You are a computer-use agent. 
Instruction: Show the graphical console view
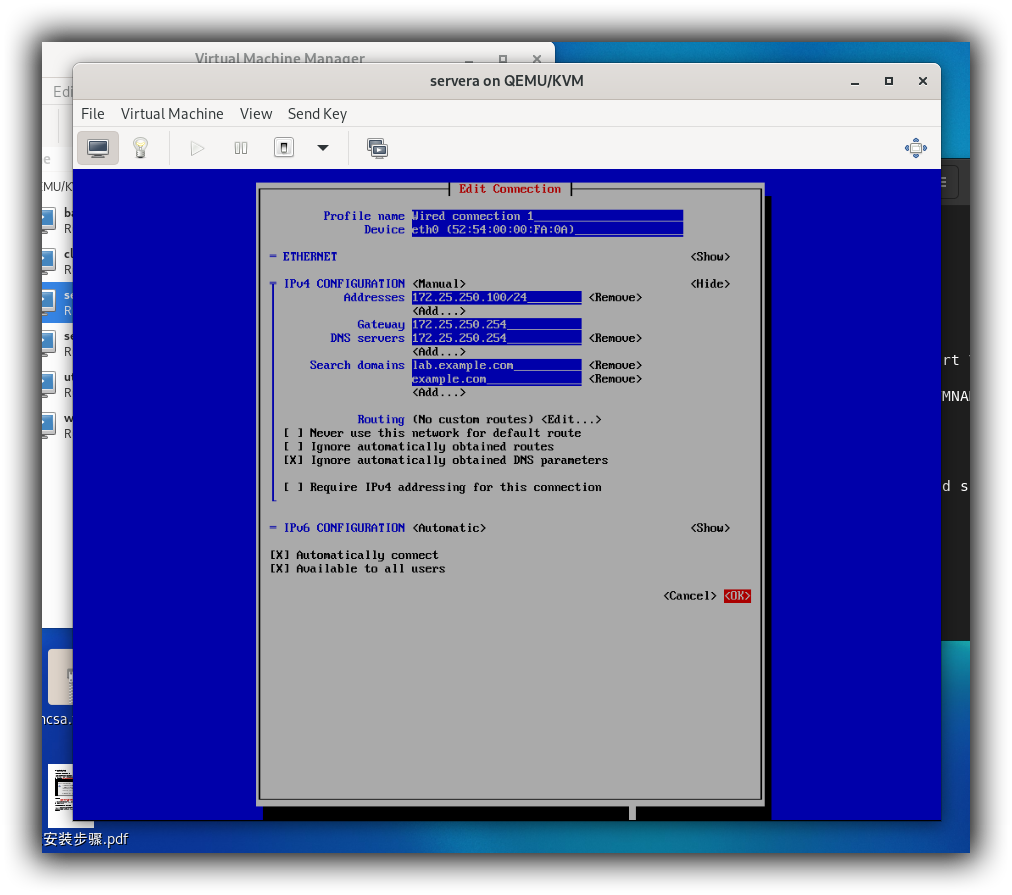(98, 148)
